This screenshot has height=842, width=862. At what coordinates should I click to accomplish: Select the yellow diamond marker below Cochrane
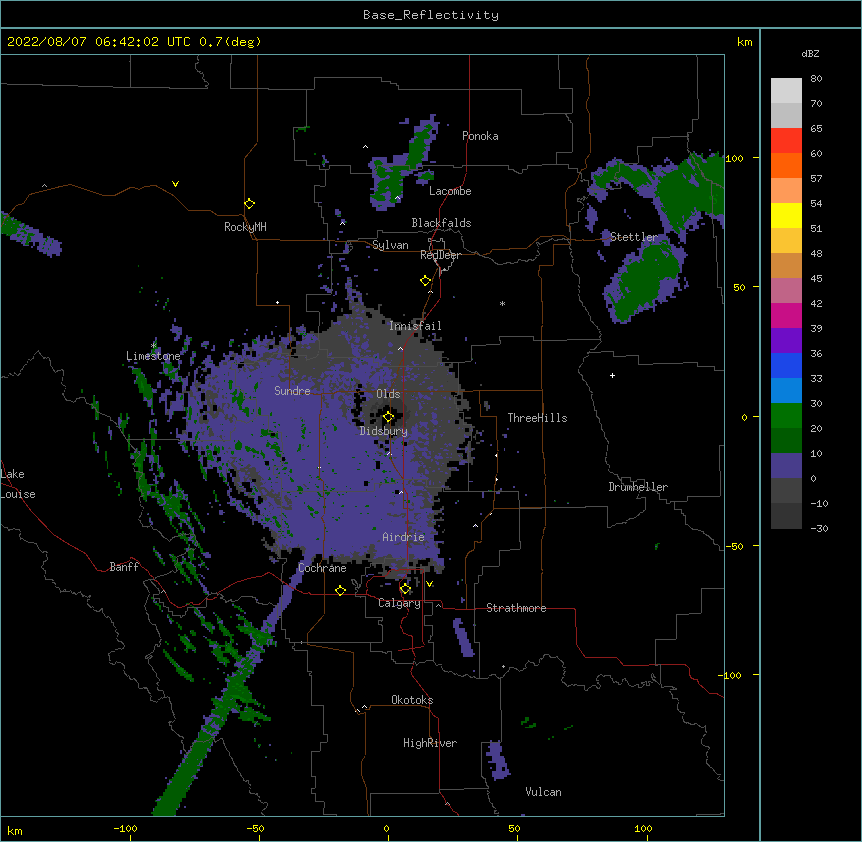(x=340, y=590)
